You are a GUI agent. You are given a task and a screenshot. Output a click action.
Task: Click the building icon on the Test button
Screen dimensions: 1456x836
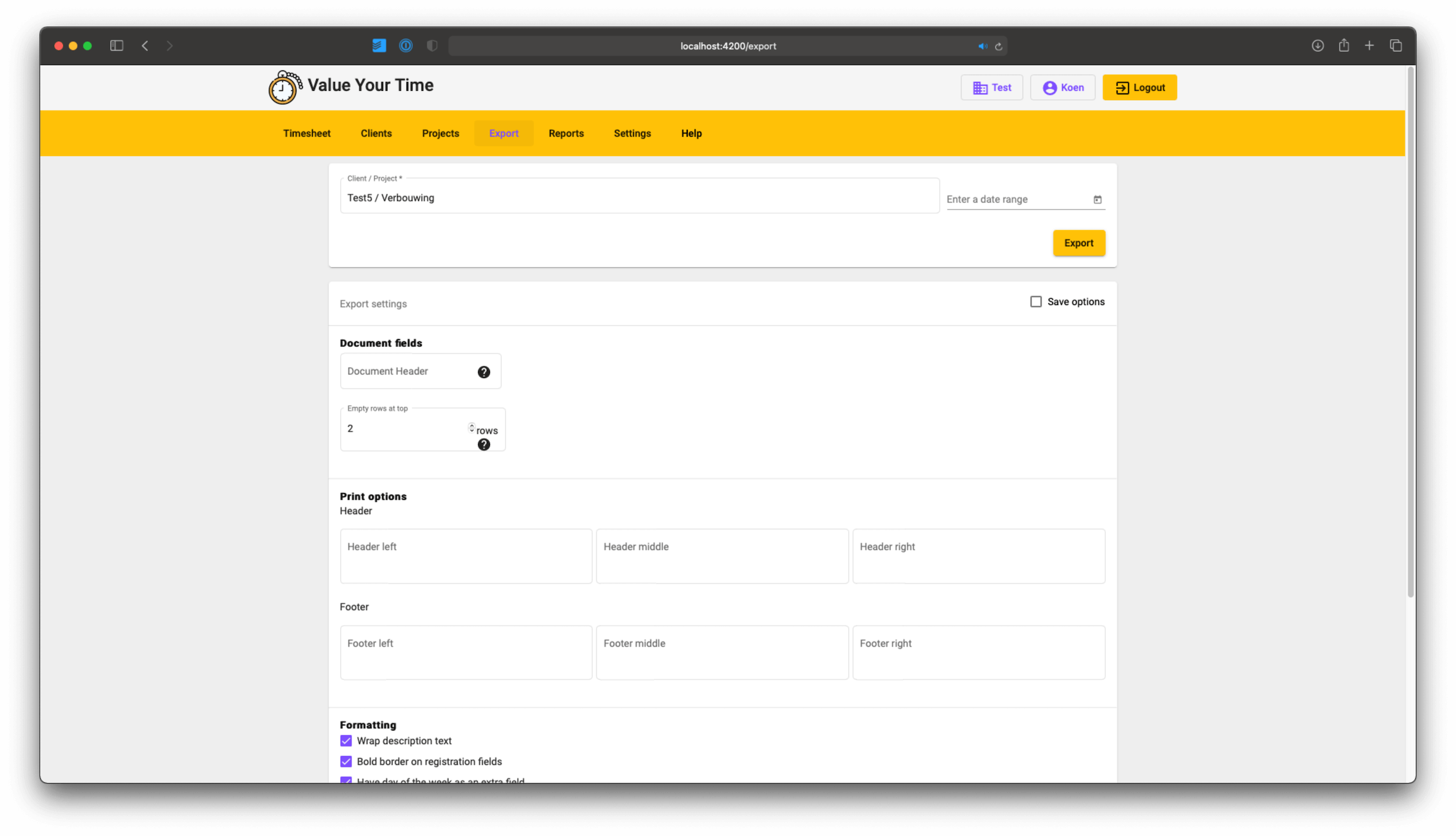tap(980, 87)
